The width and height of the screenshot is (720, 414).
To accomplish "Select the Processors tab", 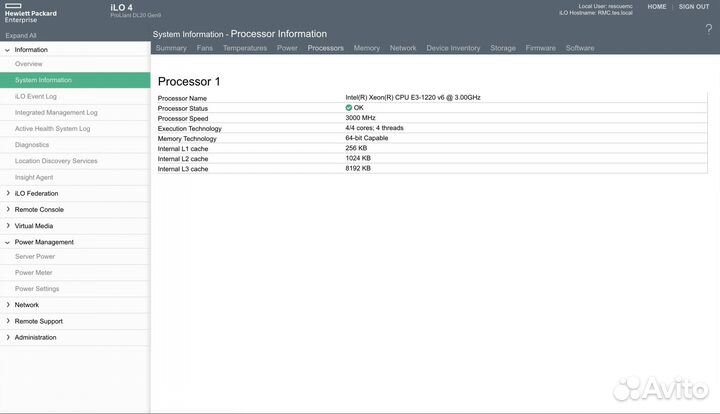I will [326, 48].
